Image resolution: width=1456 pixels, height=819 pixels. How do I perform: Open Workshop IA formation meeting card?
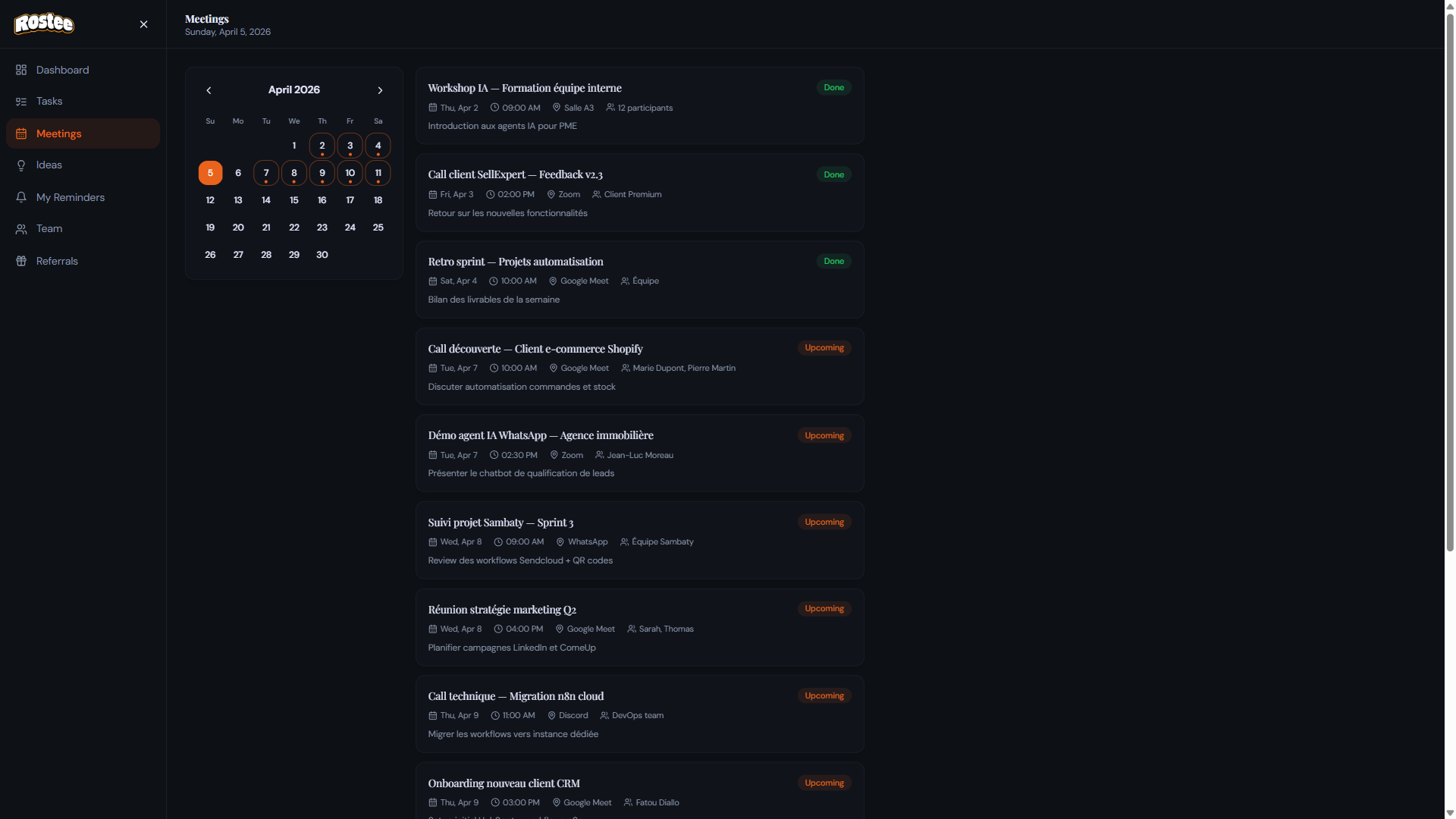(x=524, y=88)
